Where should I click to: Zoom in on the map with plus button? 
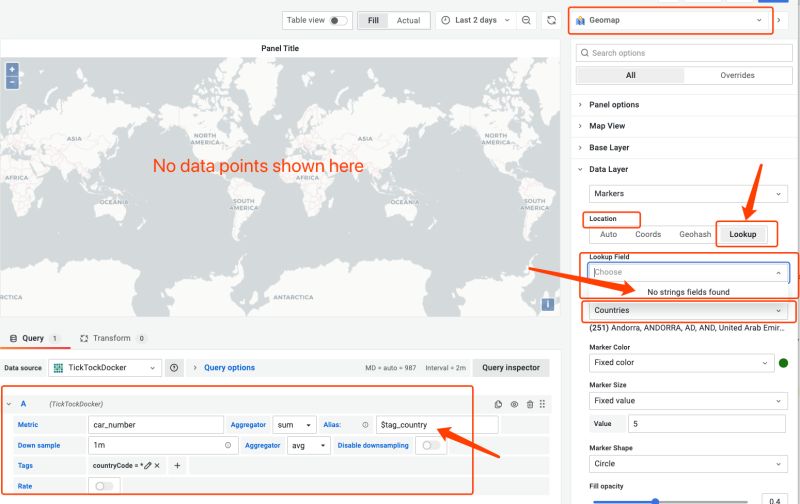pos(12,69)
